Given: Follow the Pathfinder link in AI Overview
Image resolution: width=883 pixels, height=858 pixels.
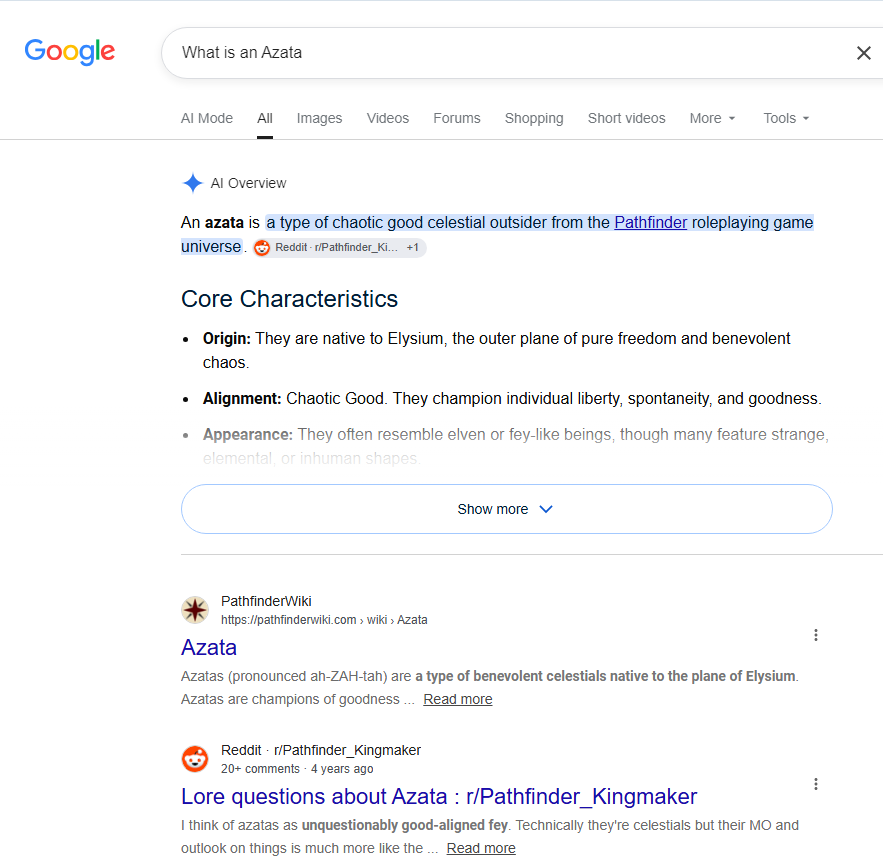Looking at the screenshot, I should (x=650, y=222).
